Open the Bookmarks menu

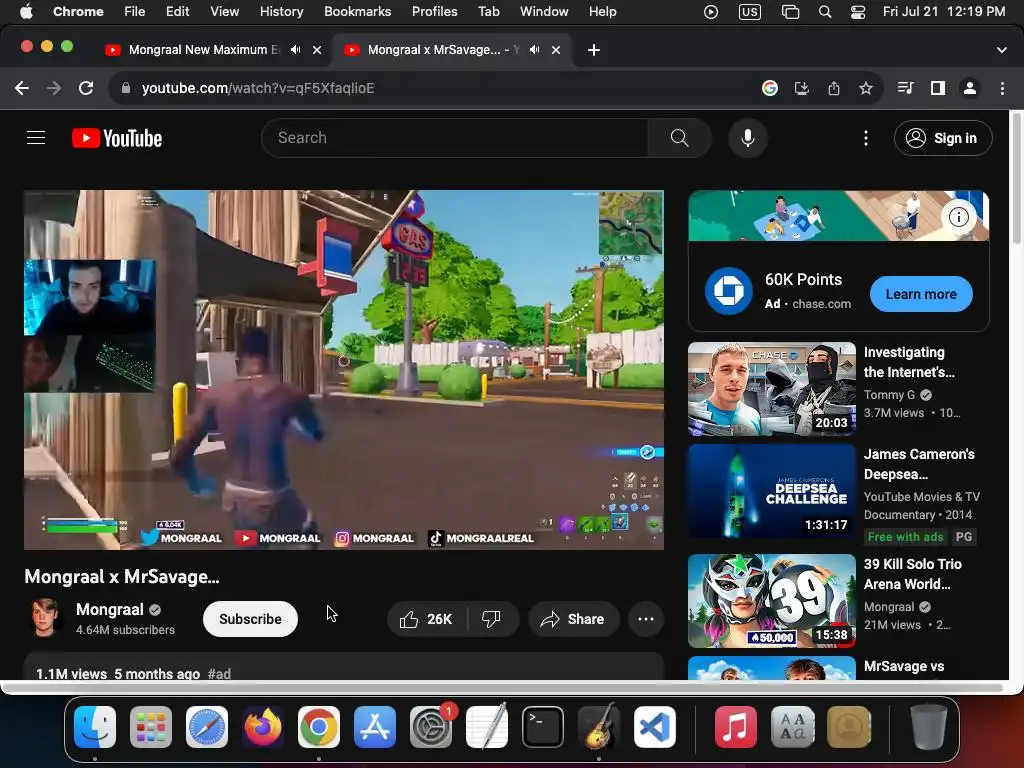357,12
